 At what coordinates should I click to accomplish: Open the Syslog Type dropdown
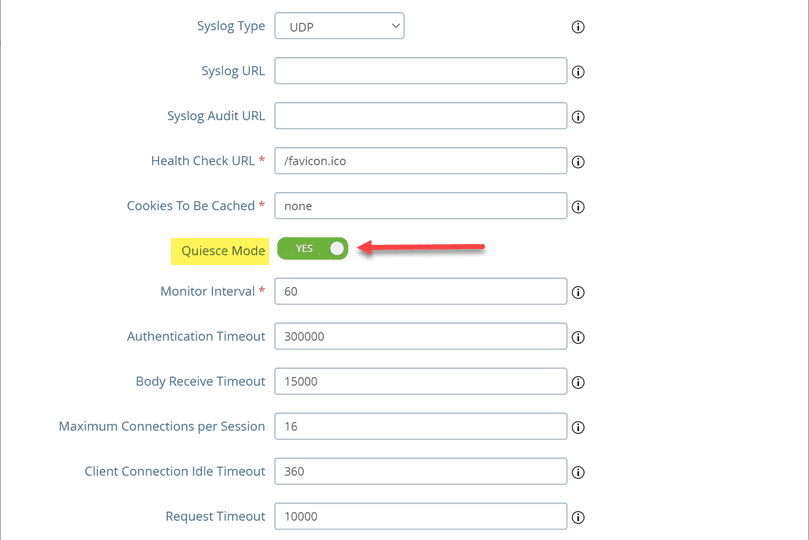(339, 26)
